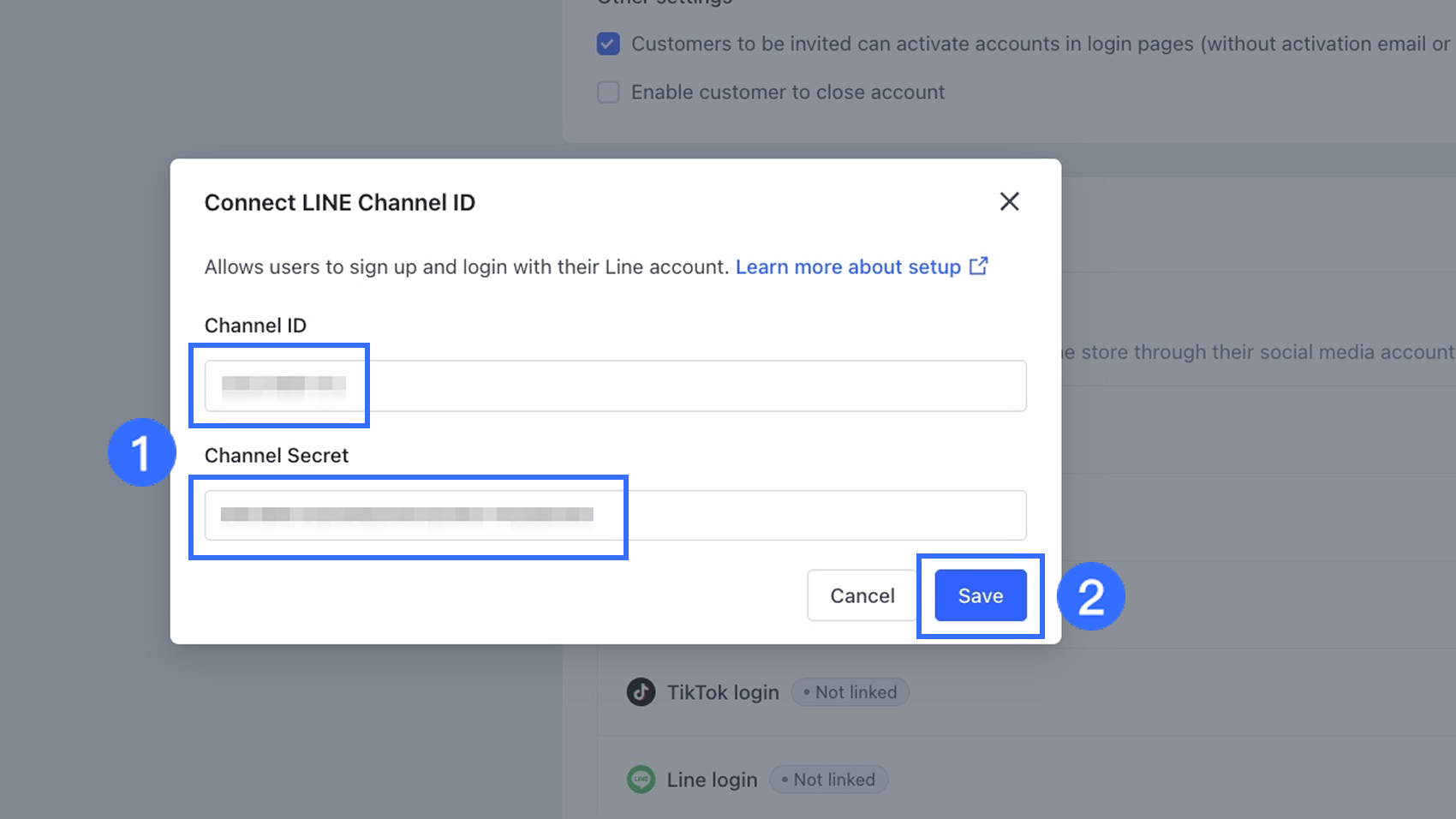The image size is (1456, 819).
Task: Select the Line login label
Action: pyautogui.click(x=712, y=780)
